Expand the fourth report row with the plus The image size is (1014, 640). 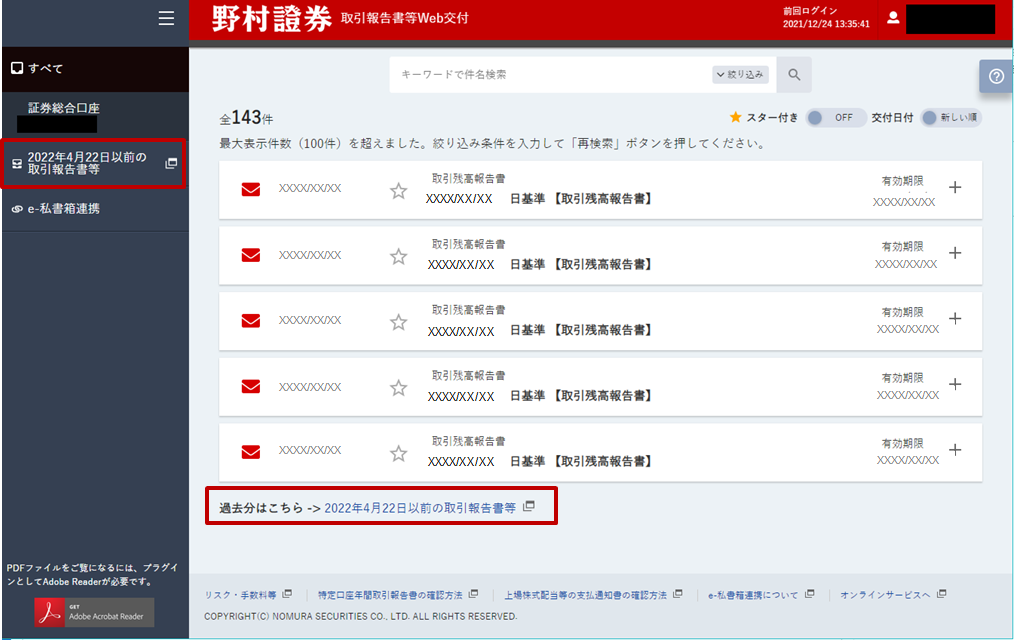(955, 384)
